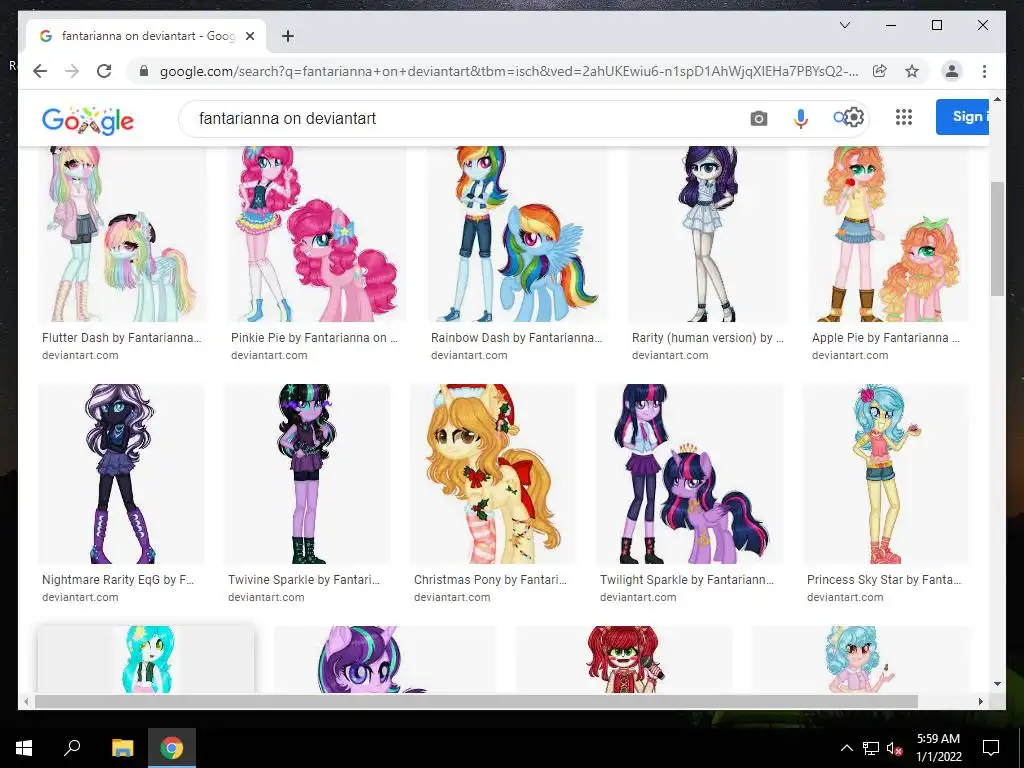Open Twivine Sparkle image thumbnail

308,473
